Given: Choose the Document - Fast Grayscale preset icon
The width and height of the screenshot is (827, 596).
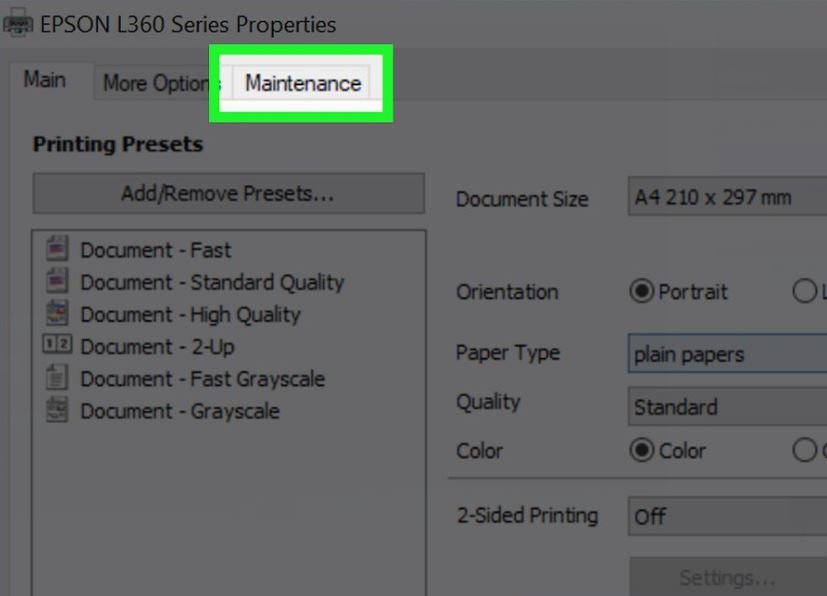Looking at the screenshot, I should tap(56, 377).
